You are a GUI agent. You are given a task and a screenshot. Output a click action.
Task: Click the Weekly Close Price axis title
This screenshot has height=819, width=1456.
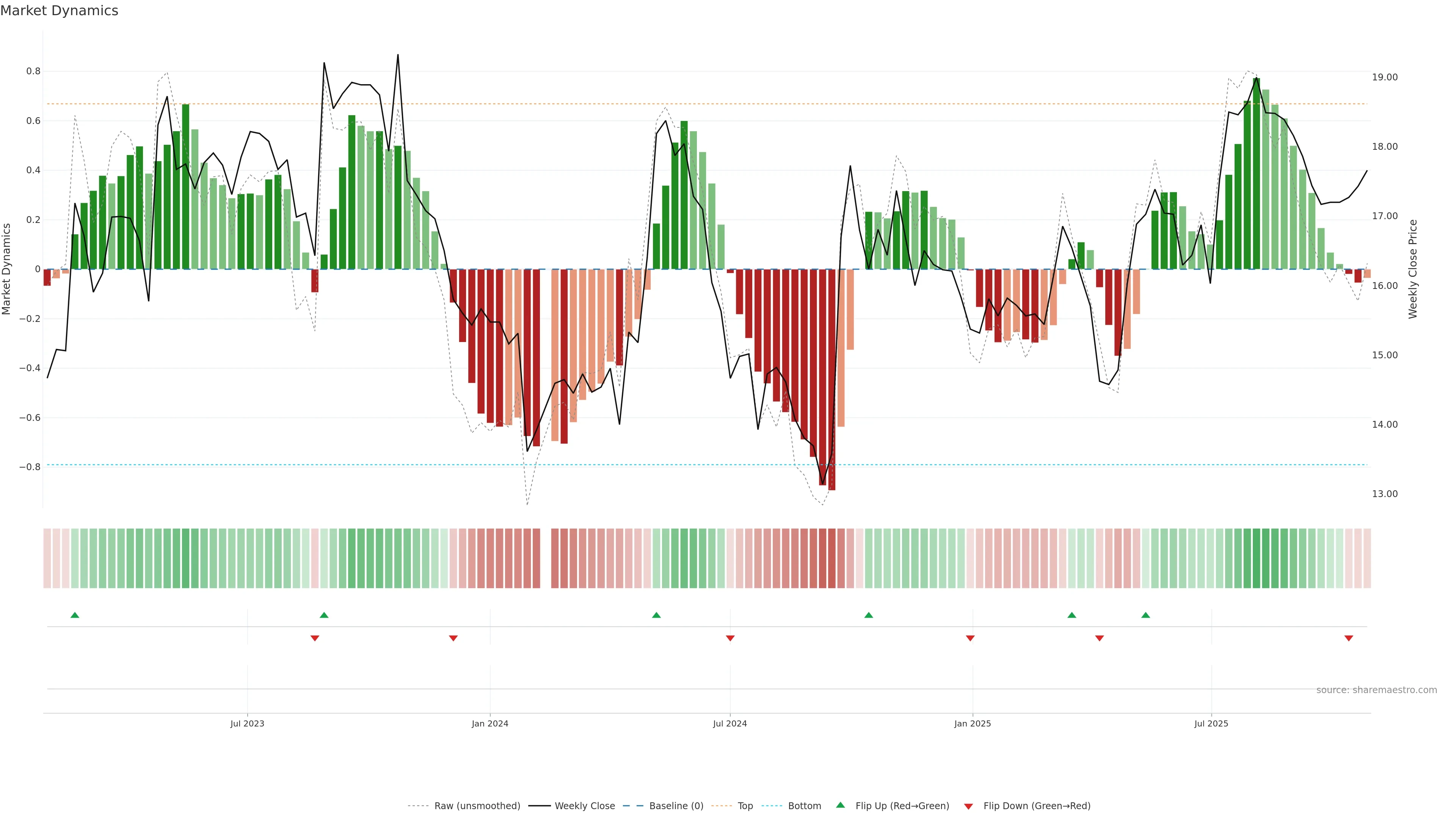tap(1412, 269)
